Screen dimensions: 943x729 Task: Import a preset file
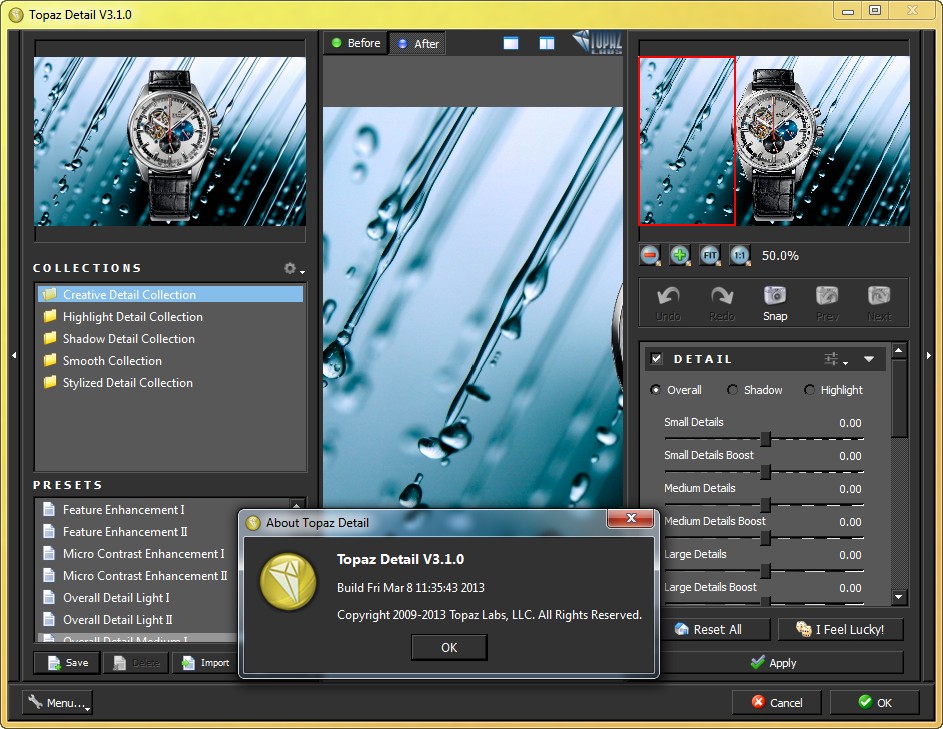click(x=205, y=663)
